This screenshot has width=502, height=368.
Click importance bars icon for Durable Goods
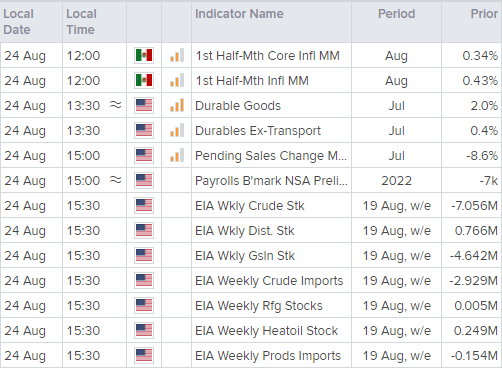coord(177,105)
